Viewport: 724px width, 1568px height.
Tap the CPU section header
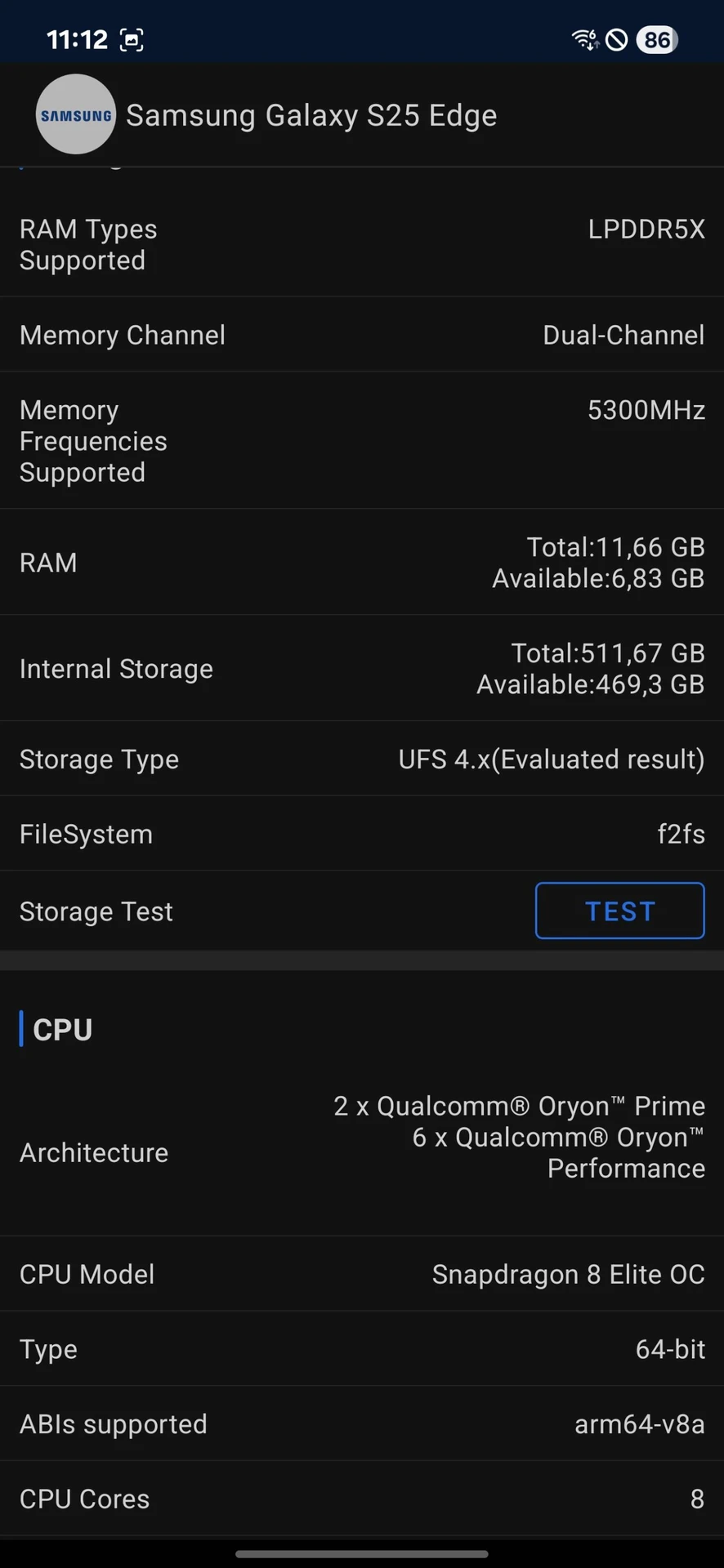(62, 1030)
